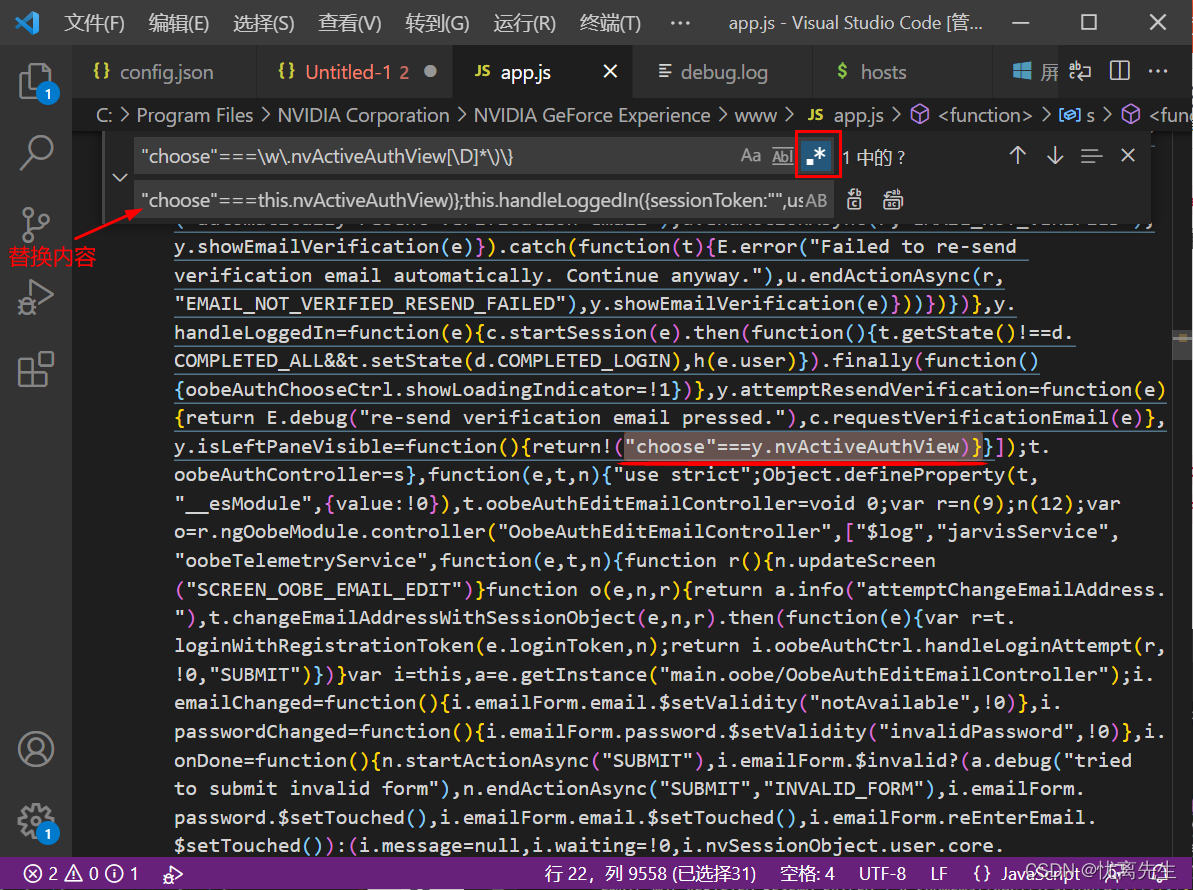Click the debug start icon in status bar
This screenshot has height=890, width=1193.
pyautogui.click(x=173, y=874)
